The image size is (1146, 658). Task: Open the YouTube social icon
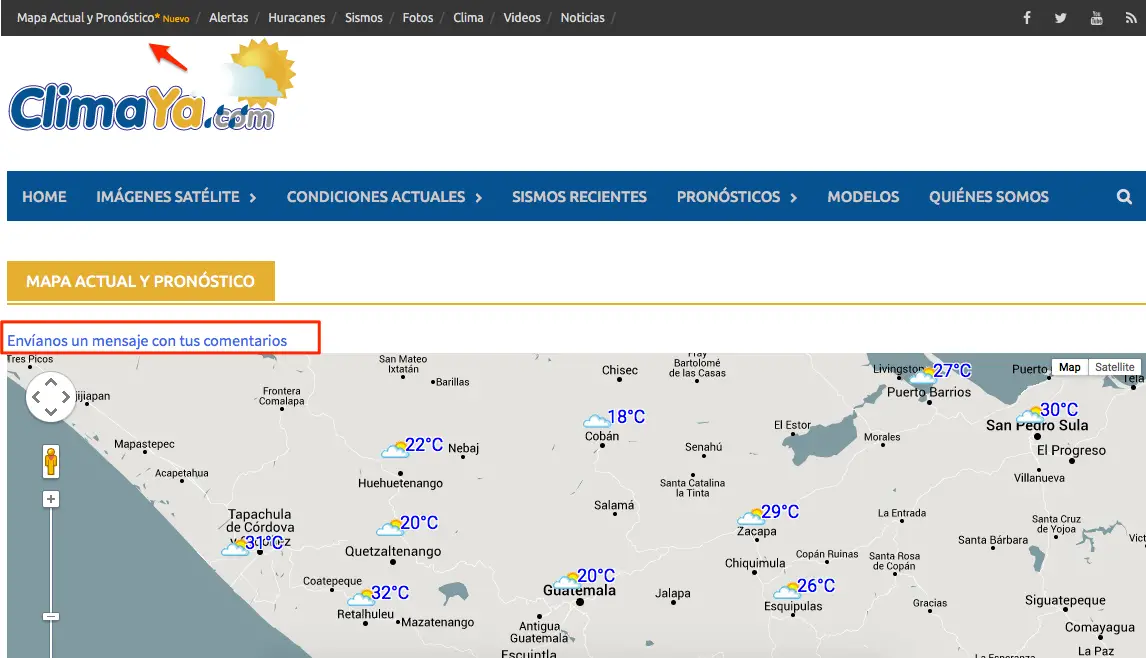pyautogui.click(x=1096, y=18)
